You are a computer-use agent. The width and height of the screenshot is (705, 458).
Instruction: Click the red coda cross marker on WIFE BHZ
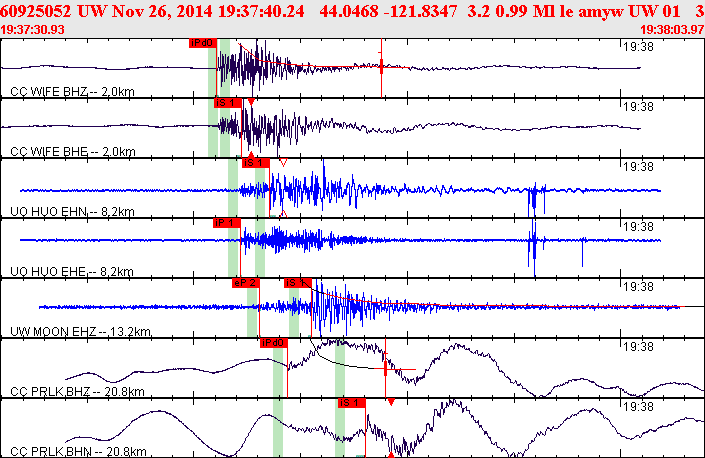381,67
